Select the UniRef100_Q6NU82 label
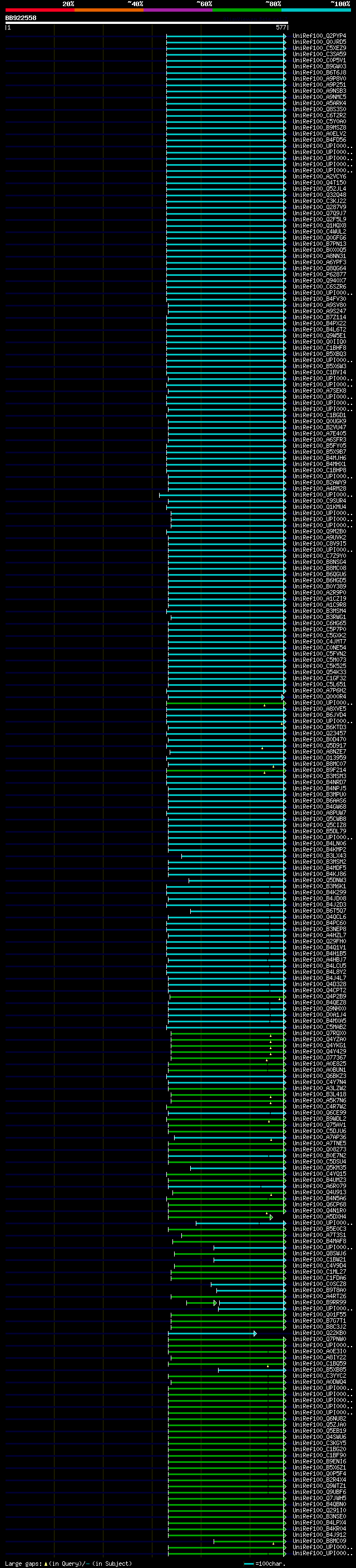Image resolution: width=356 pixels, height=1568 pixels. 319,1419
